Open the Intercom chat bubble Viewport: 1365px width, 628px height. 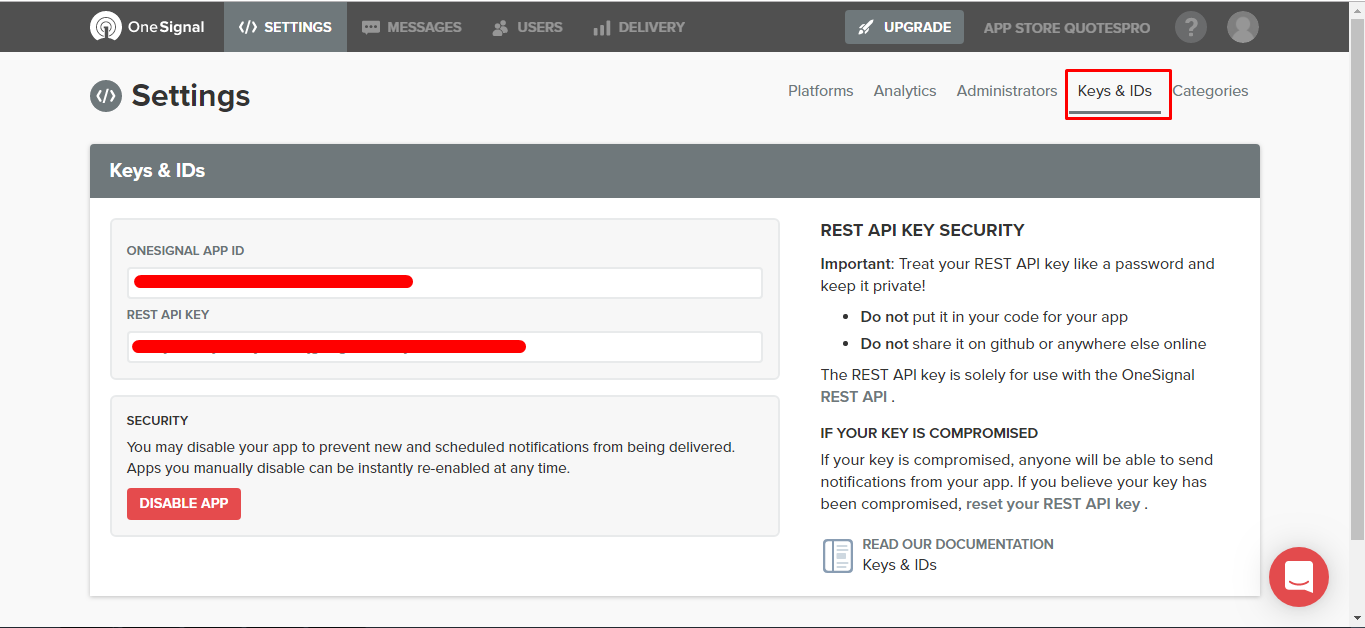click(x=1298, y=577)
